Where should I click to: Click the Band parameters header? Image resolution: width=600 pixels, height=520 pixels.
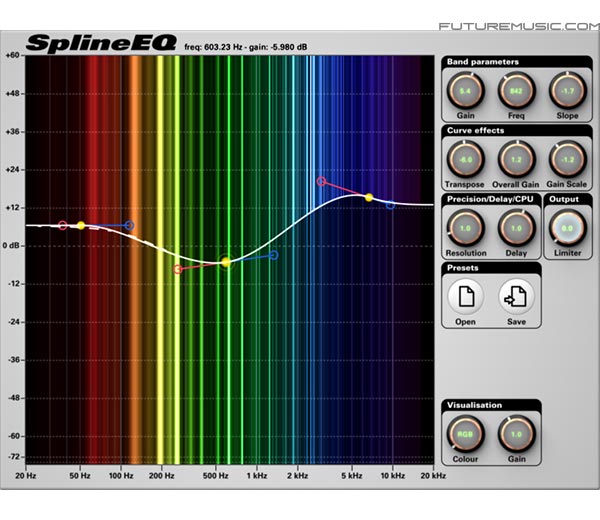pyautogui.click(x=483, y=62)
